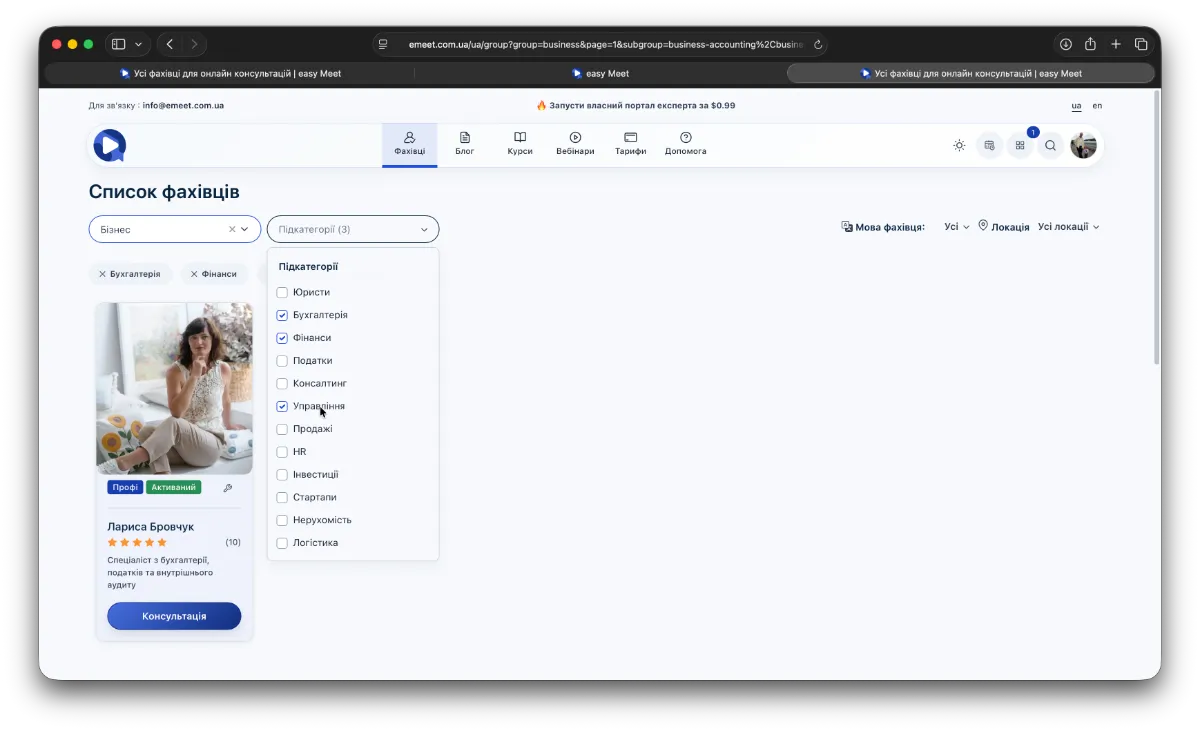This screenshot has height=731, width=1200.
Task: Open Лариса Бровчук profile photo
Action: 174,388
